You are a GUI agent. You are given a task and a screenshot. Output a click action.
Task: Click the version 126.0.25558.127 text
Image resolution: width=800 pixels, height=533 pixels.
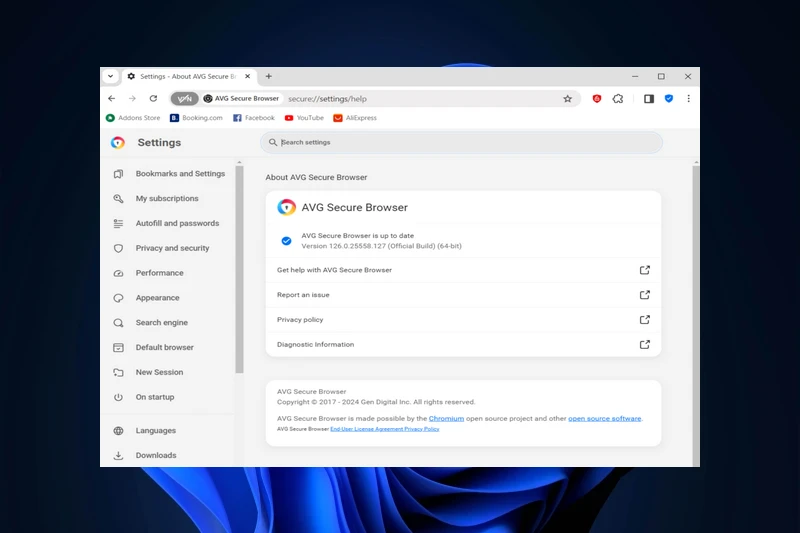tap(381, 246)
